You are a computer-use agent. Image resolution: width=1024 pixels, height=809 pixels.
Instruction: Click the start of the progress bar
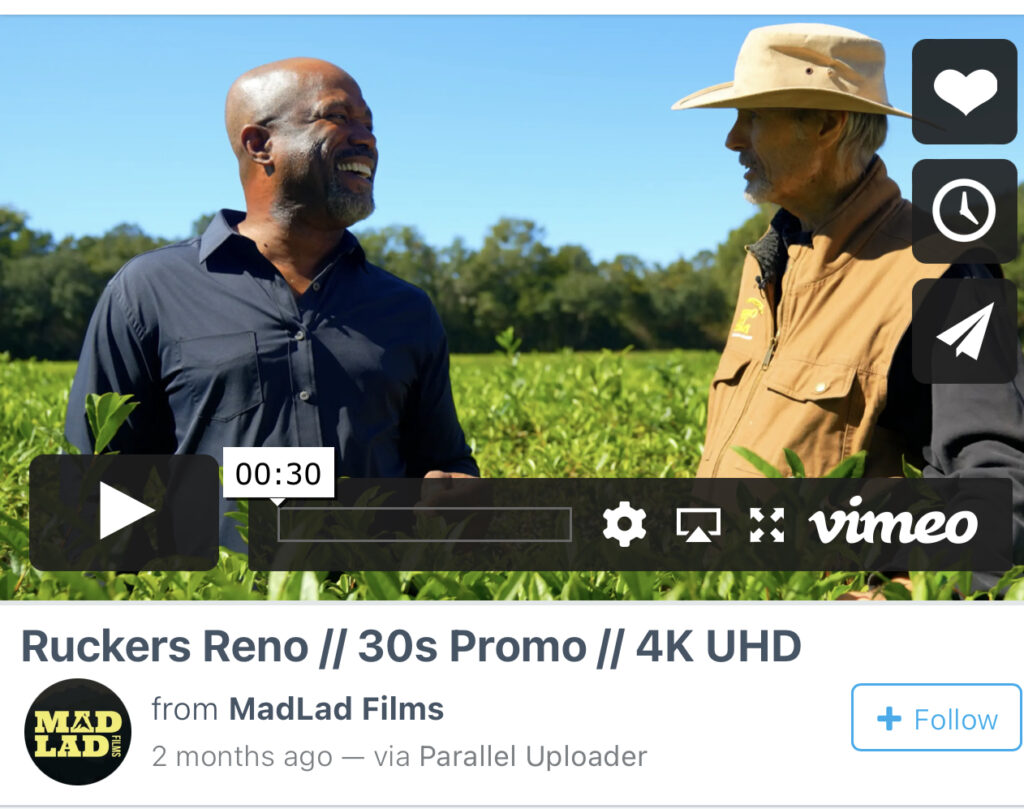tap(281, 524)
